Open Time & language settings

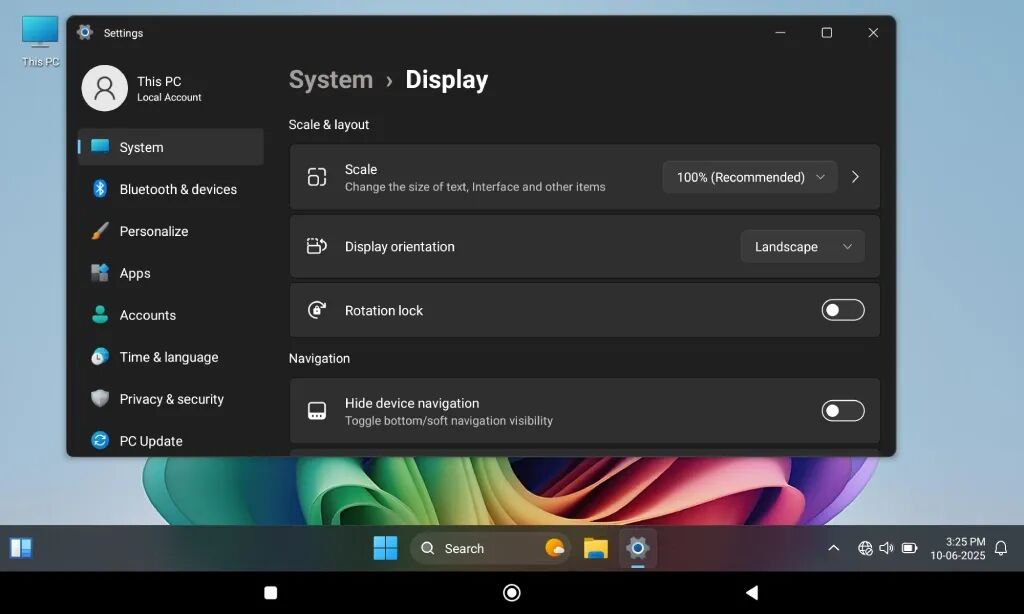click(x=170, y=357)
